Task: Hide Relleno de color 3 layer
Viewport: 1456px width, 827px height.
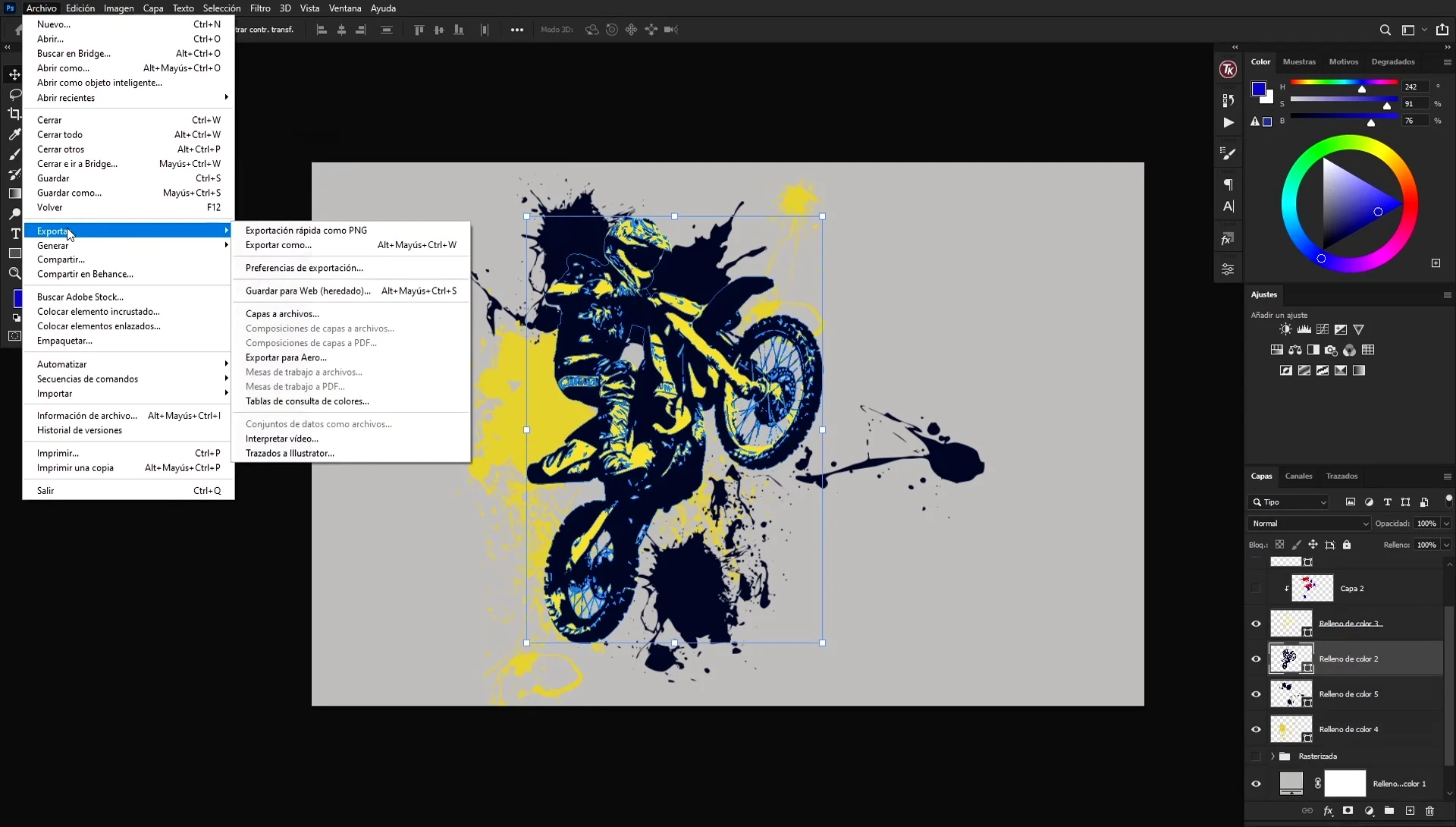Action: [x=1256, y=624]
